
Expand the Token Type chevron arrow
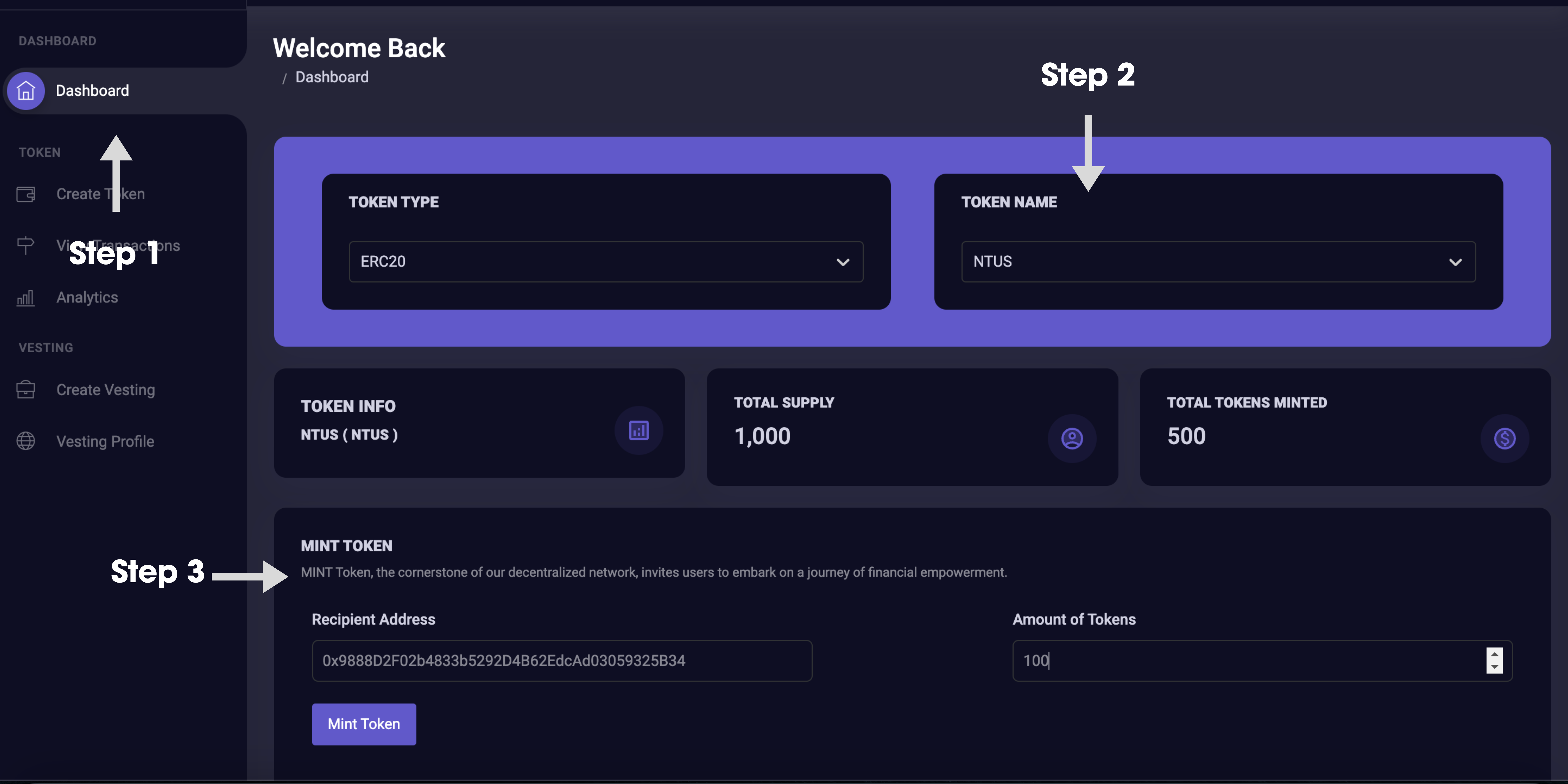point(843,262)
